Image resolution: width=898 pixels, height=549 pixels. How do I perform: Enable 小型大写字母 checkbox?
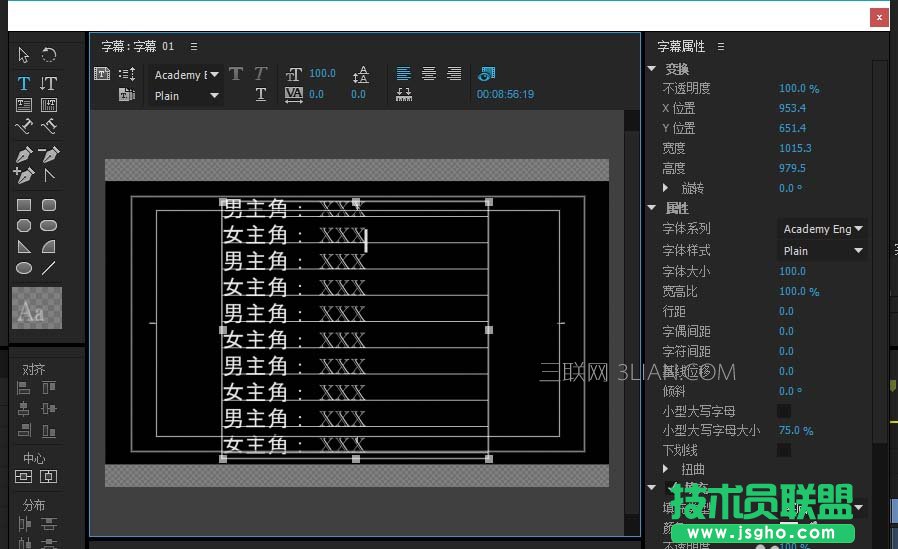(784, 411)
